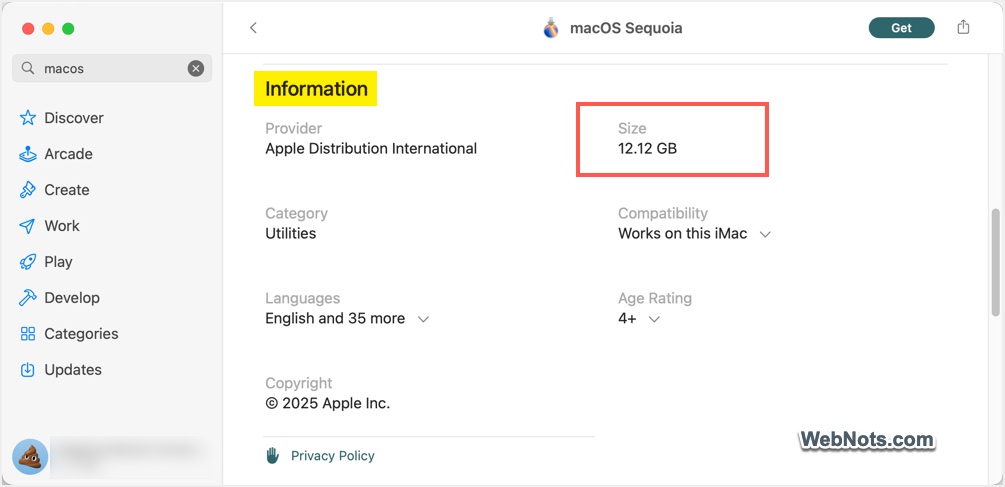The height and width of the screenshot is (487, 1005).
Task: Open the account avatar in sidebar
Action: (x=30, y=456)
